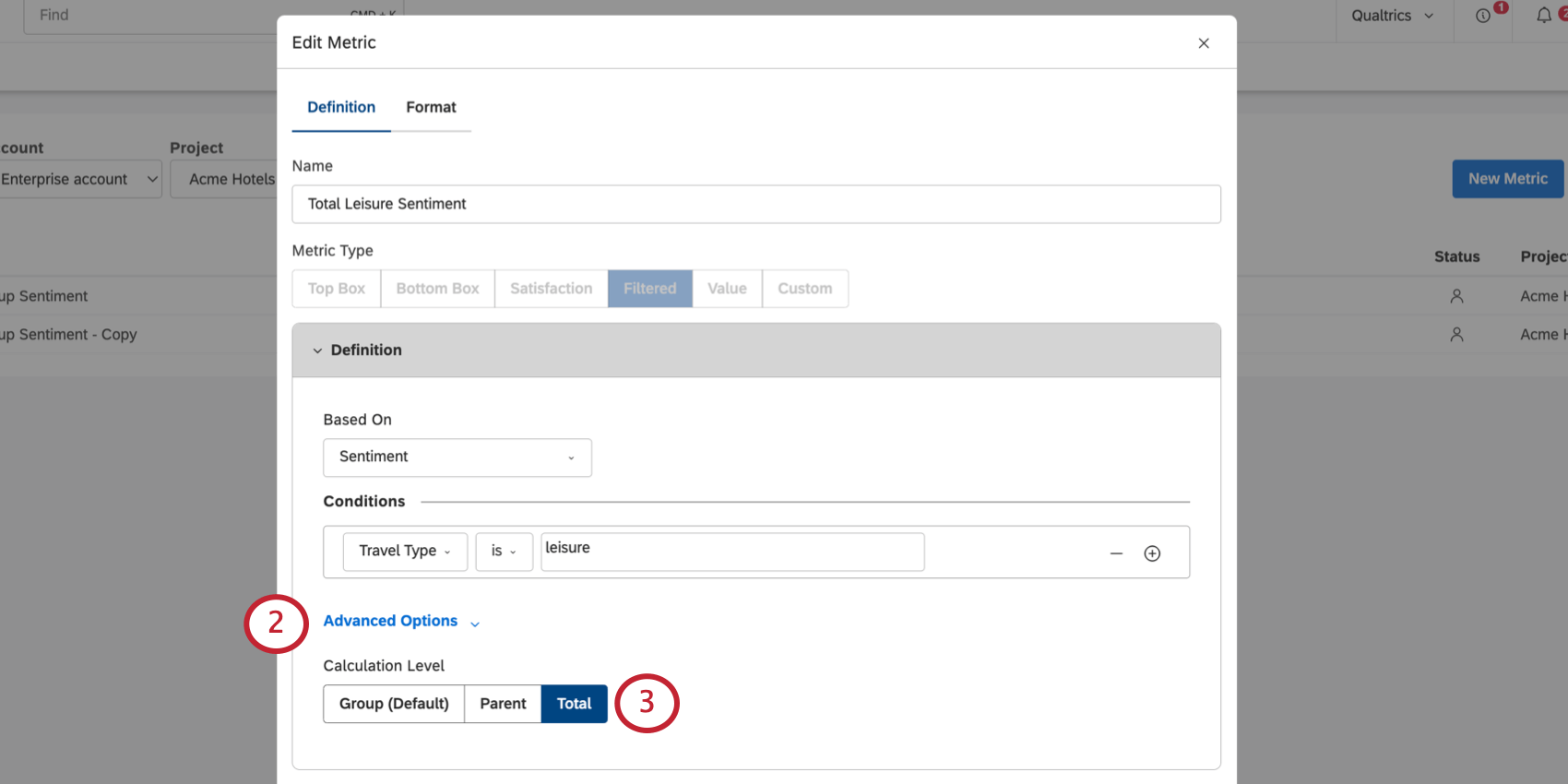The image size is (1568, 784).
Task: Open the 'Sentiment - Copy' metric row
Action: click(x=69, y=335)
